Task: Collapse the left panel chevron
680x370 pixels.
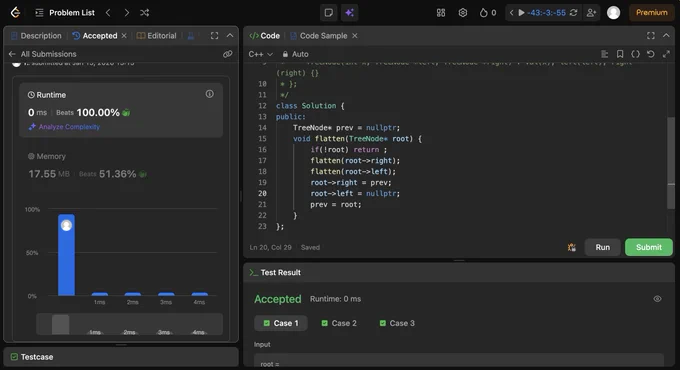Action: pos(230,36)
